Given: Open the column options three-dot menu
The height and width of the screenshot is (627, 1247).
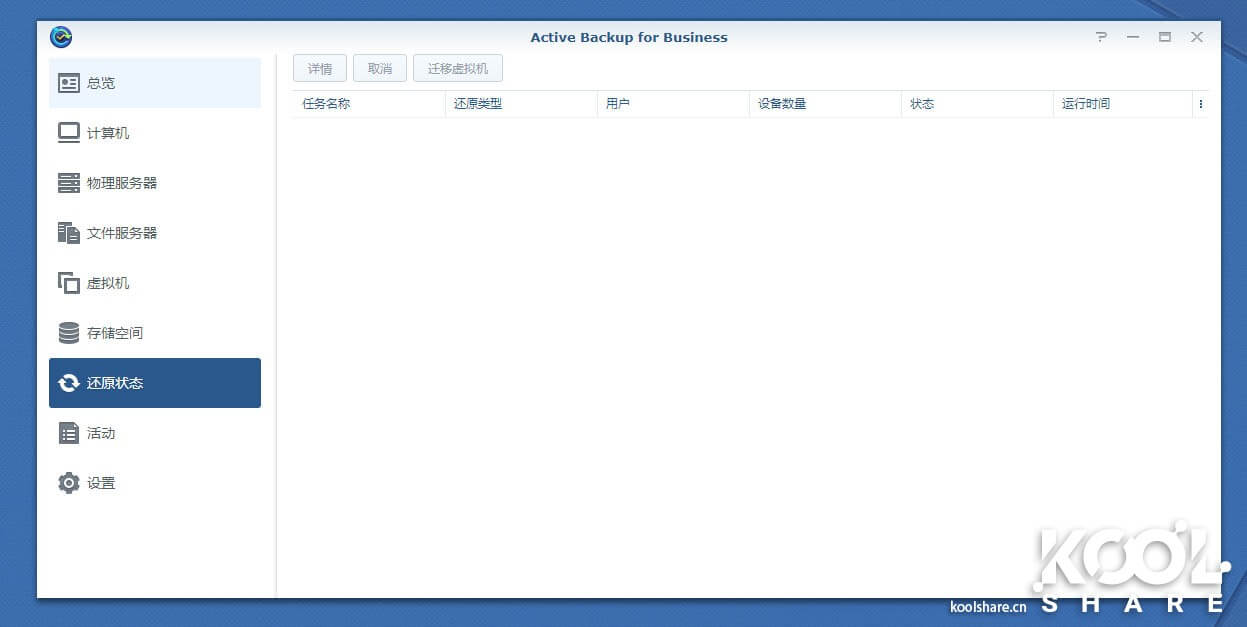Looking at the screenshot, I should click(1200, 104).
